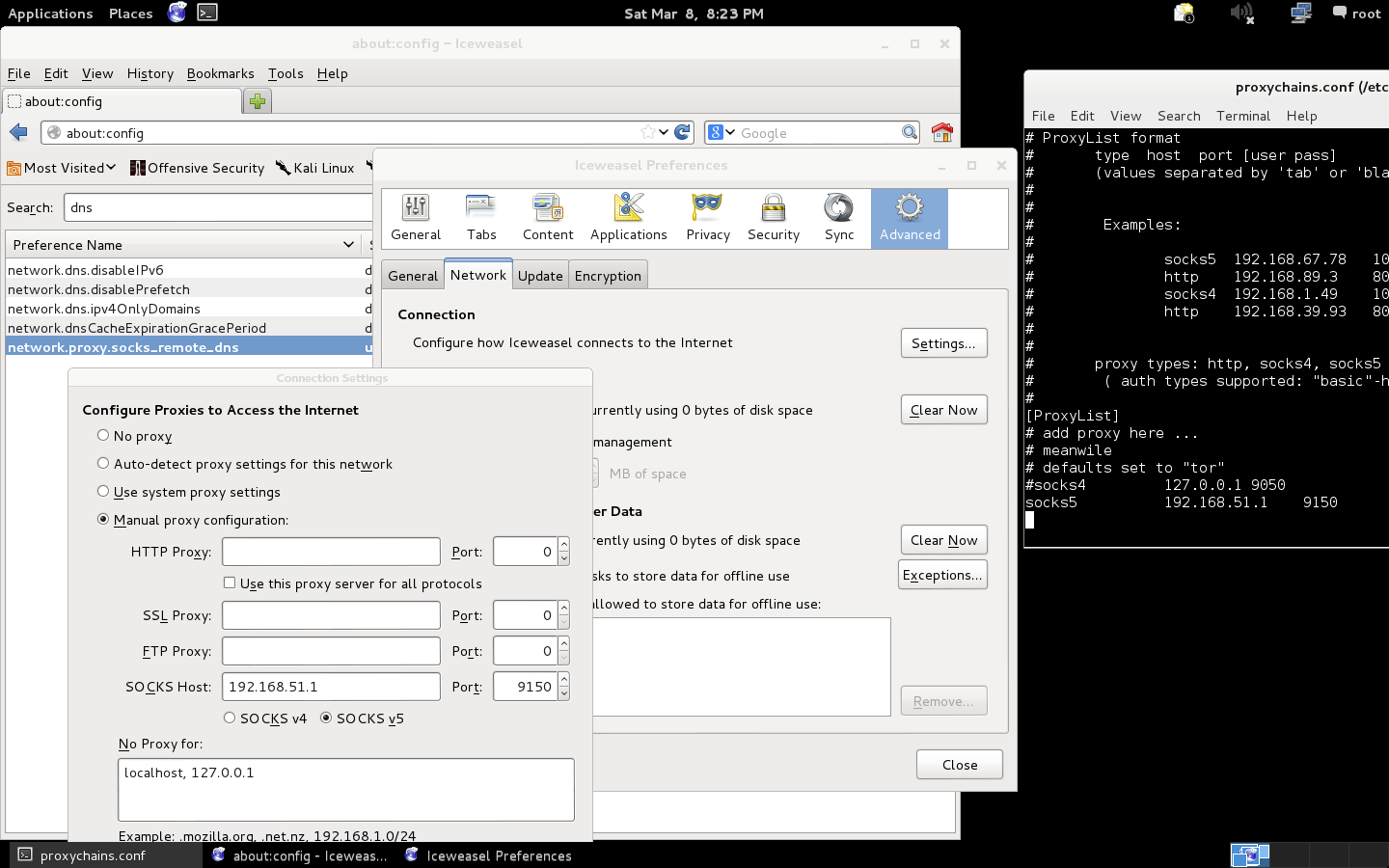Open the Security preferences pane

point(774,218)
